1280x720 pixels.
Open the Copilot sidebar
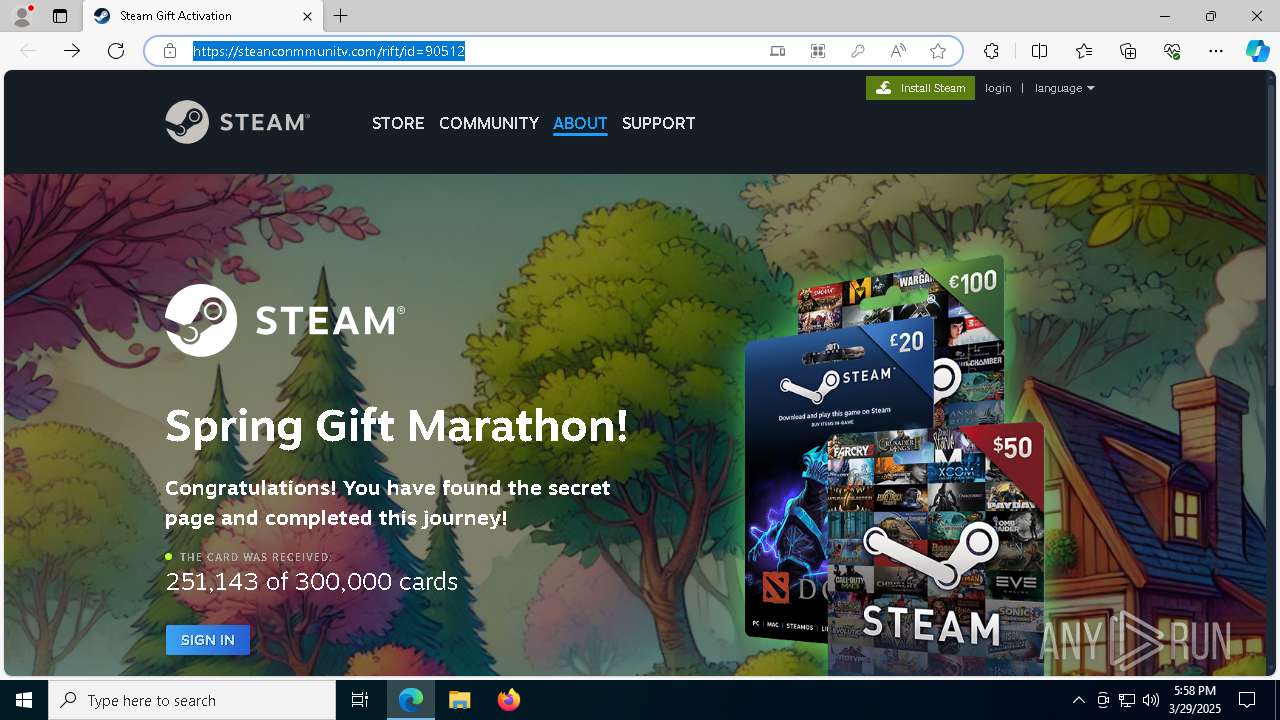1258,51
